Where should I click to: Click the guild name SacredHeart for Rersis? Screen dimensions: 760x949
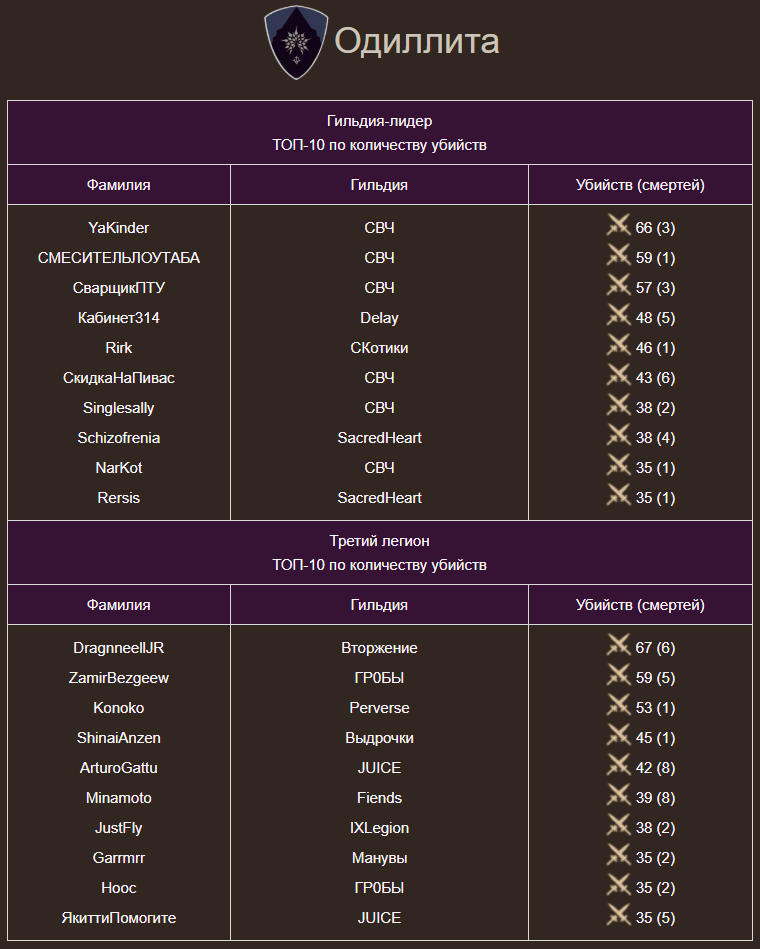(379, 498)
